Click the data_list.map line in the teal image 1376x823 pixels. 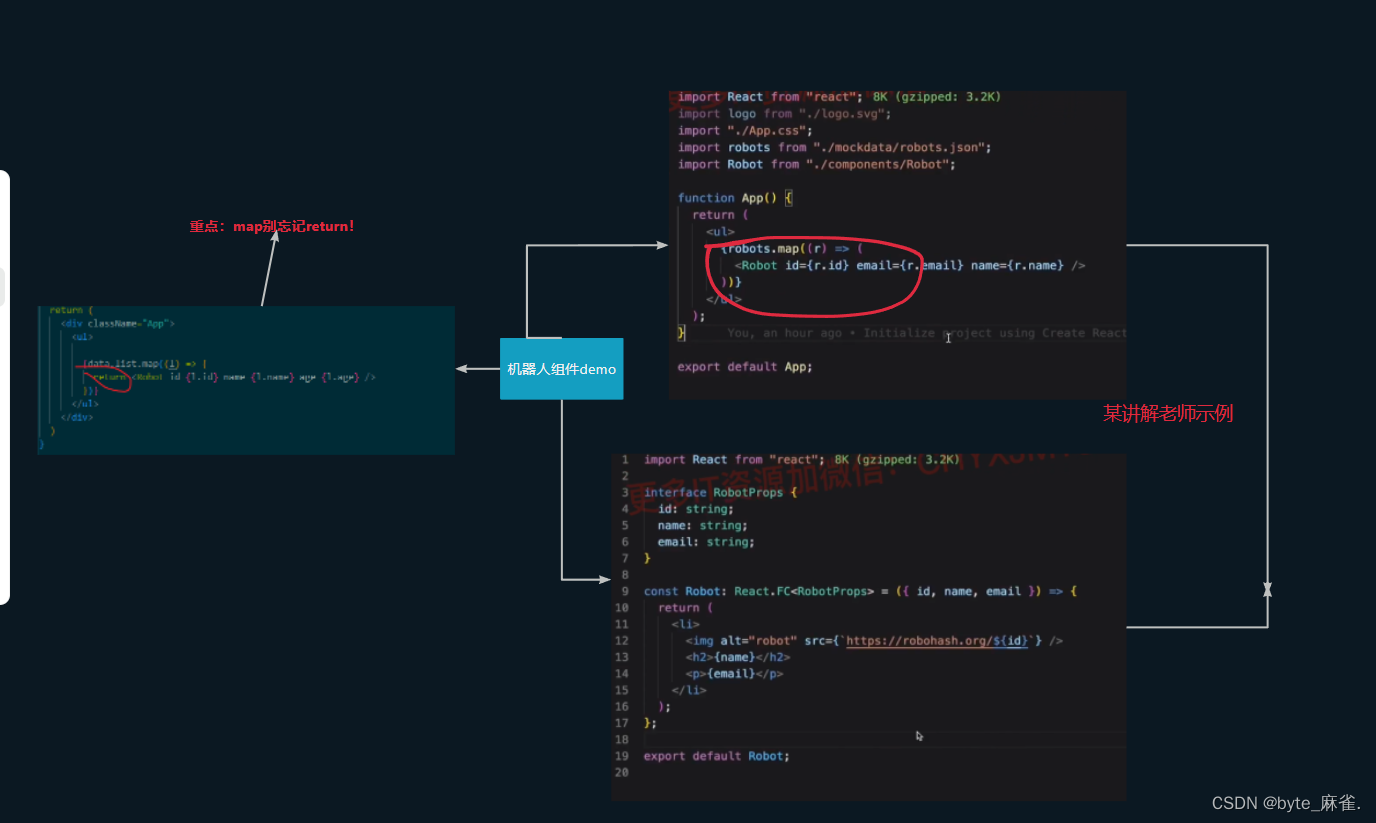[x=144, y=364]
